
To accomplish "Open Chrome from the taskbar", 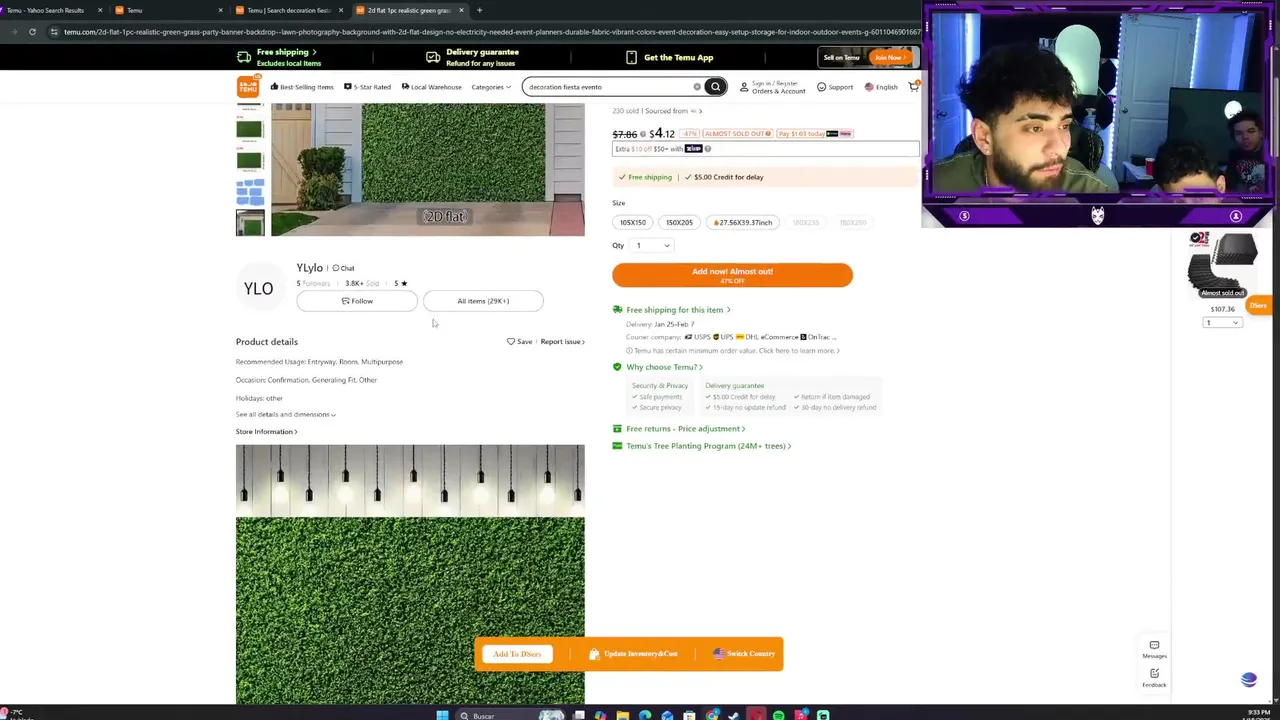I will click(x=711, y=715).
